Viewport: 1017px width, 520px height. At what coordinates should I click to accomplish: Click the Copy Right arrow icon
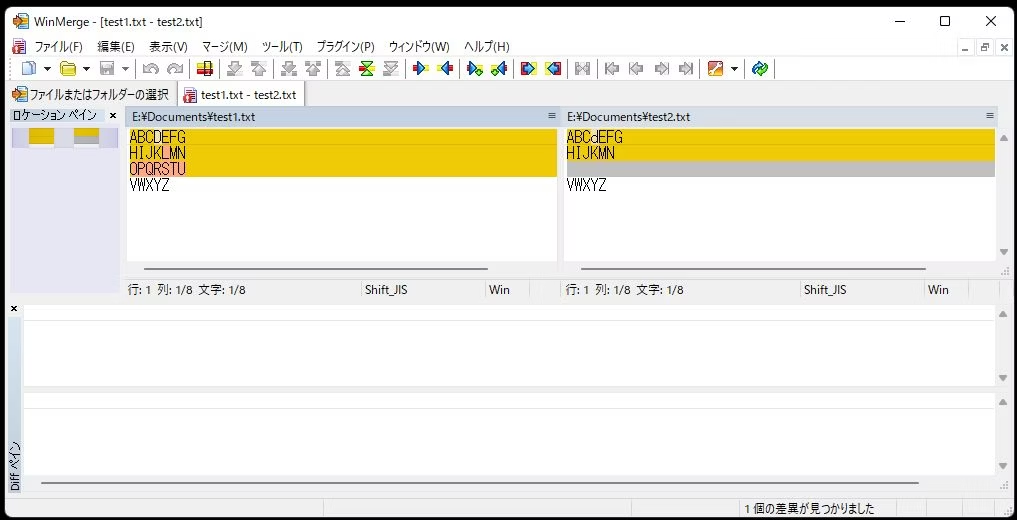421,68
